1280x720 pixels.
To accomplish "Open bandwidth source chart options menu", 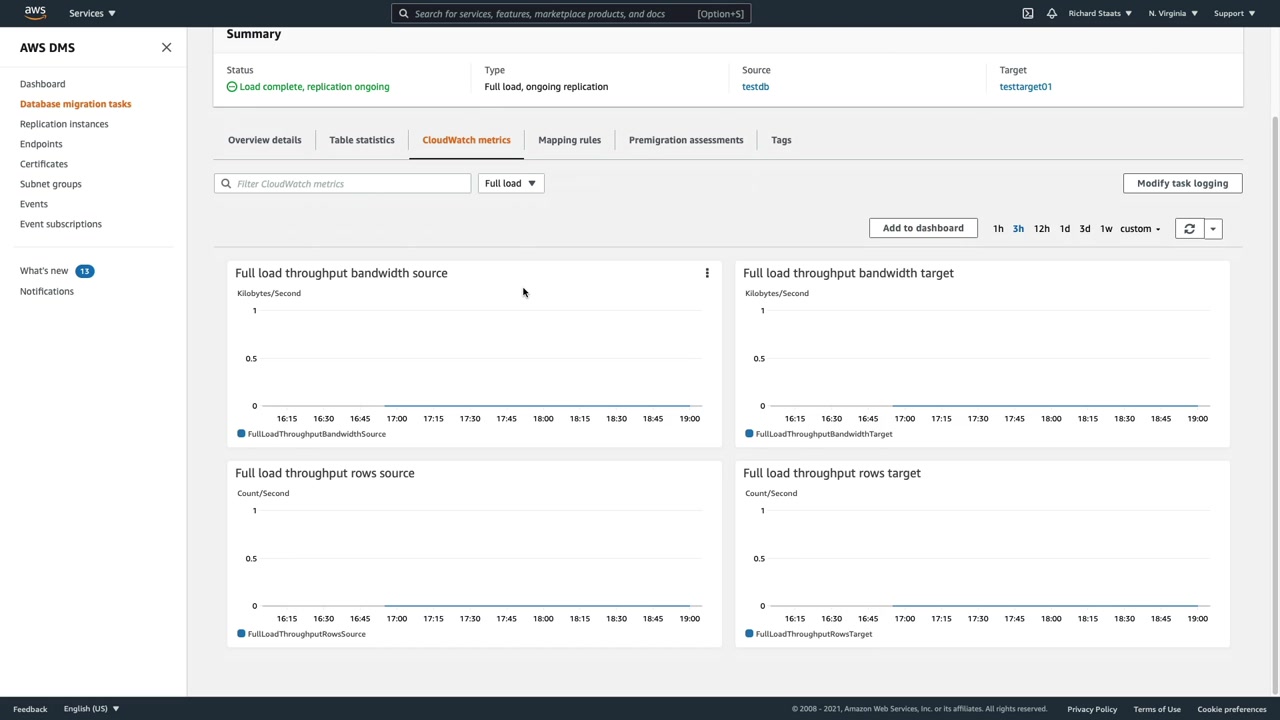I will tap(707, 273).
